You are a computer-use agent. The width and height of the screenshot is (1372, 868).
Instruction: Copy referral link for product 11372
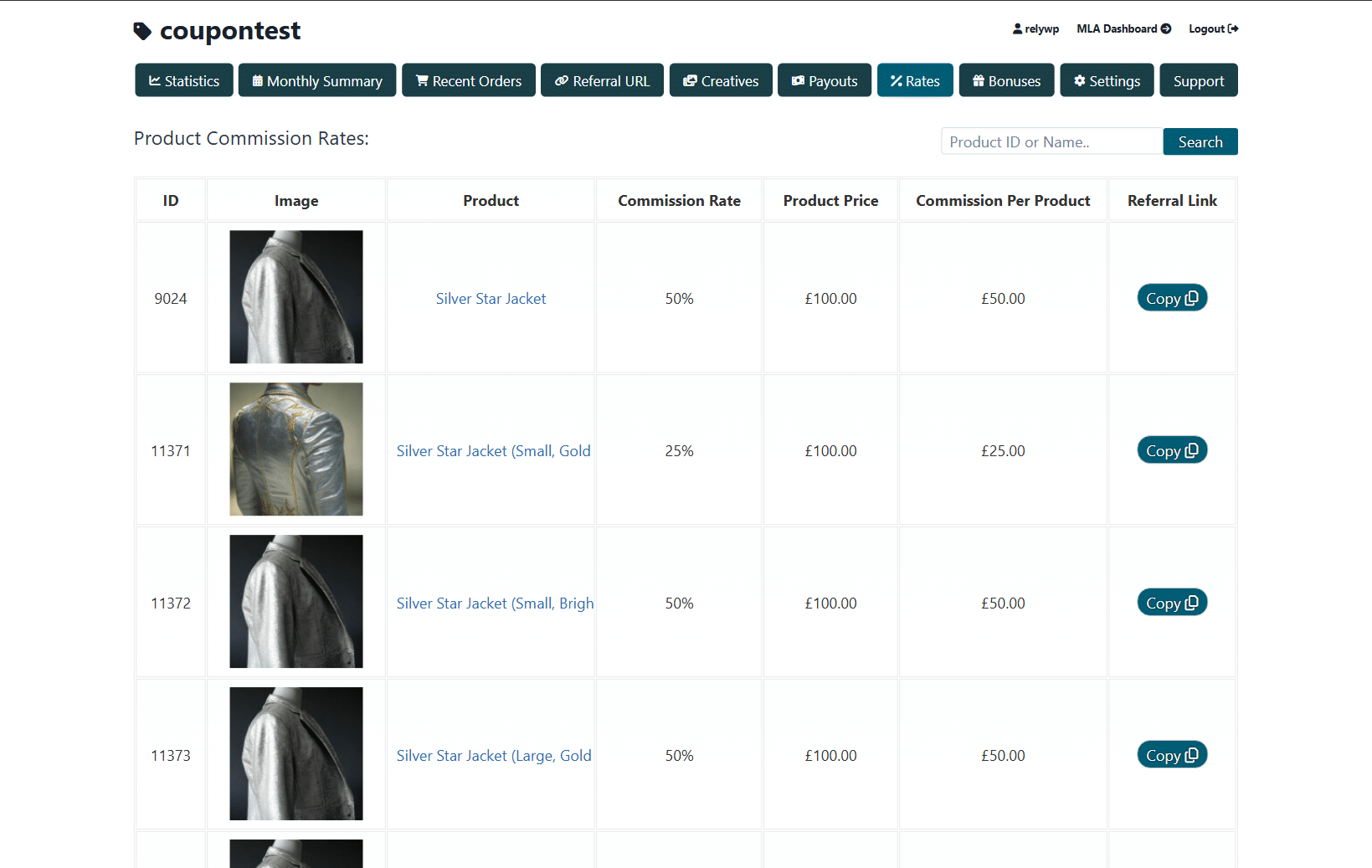[x=1172, y=603]
